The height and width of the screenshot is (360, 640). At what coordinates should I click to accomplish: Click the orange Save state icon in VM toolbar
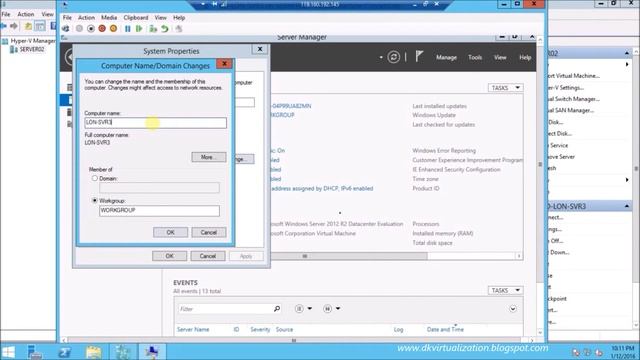click(113, 29)
